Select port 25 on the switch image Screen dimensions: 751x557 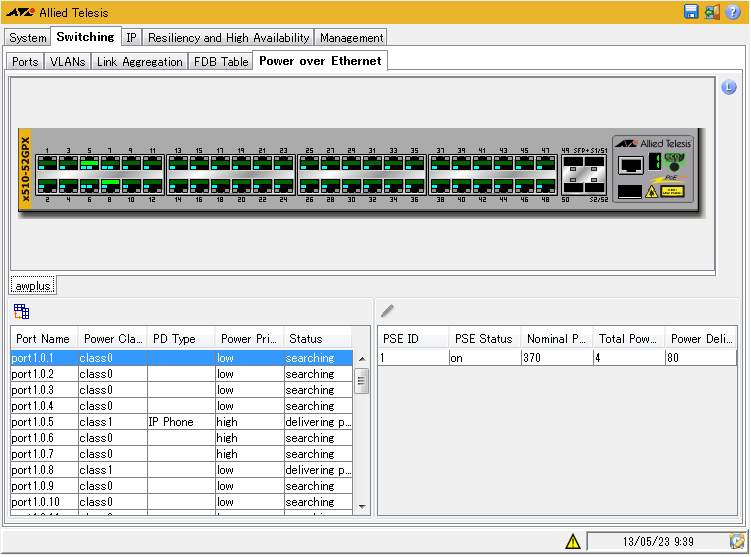click(309, 163)
